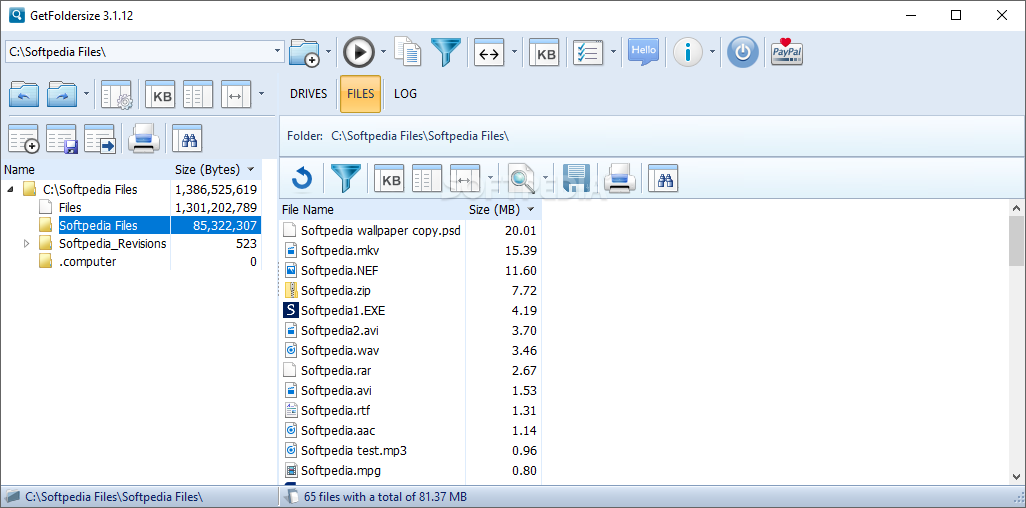Open the dropdown arrow next to the add folder icon
Viewport: 1026px width, 508px height.
click(328, 52)
